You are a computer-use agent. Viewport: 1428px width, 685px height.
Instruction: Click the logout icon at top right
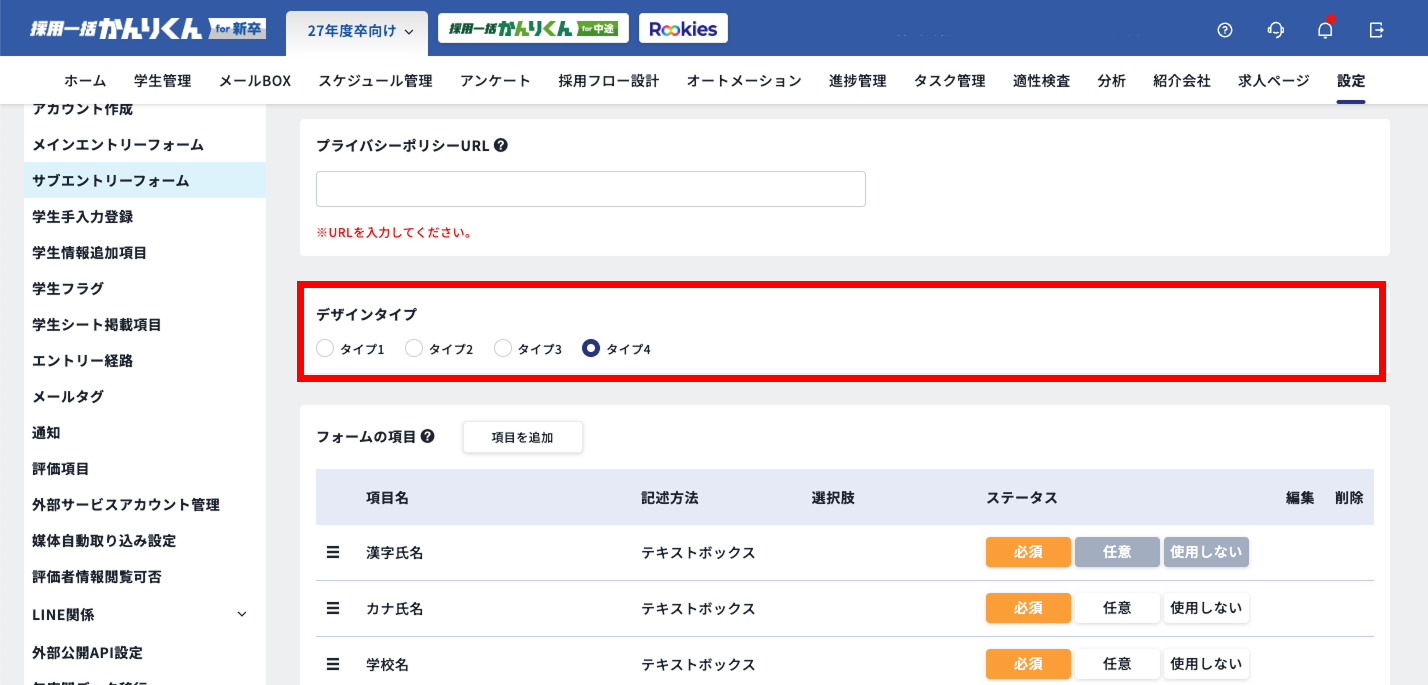tap(1375, 29)
